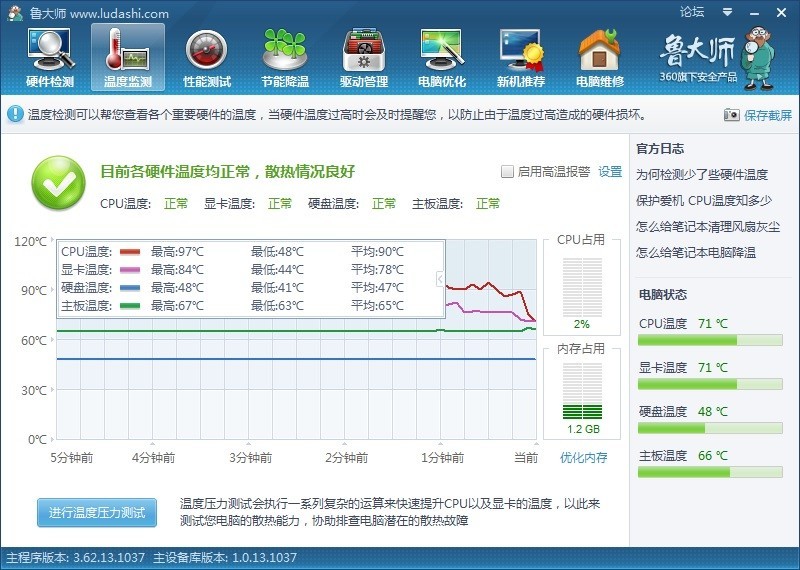
Task: Click the 电脑状态 heading
Action: [663, 294]
